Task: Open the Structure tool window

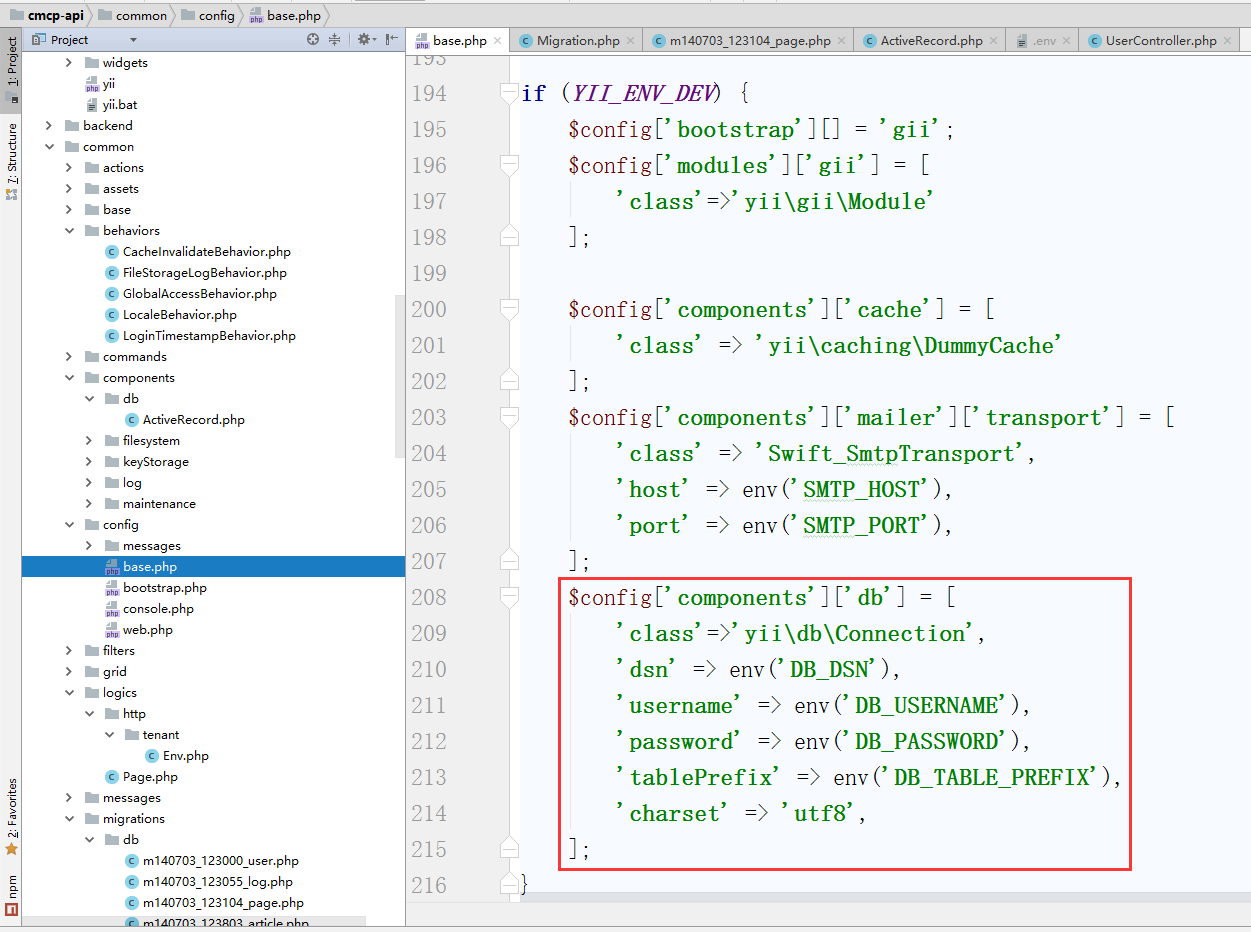Action: [x=11, y=155]
